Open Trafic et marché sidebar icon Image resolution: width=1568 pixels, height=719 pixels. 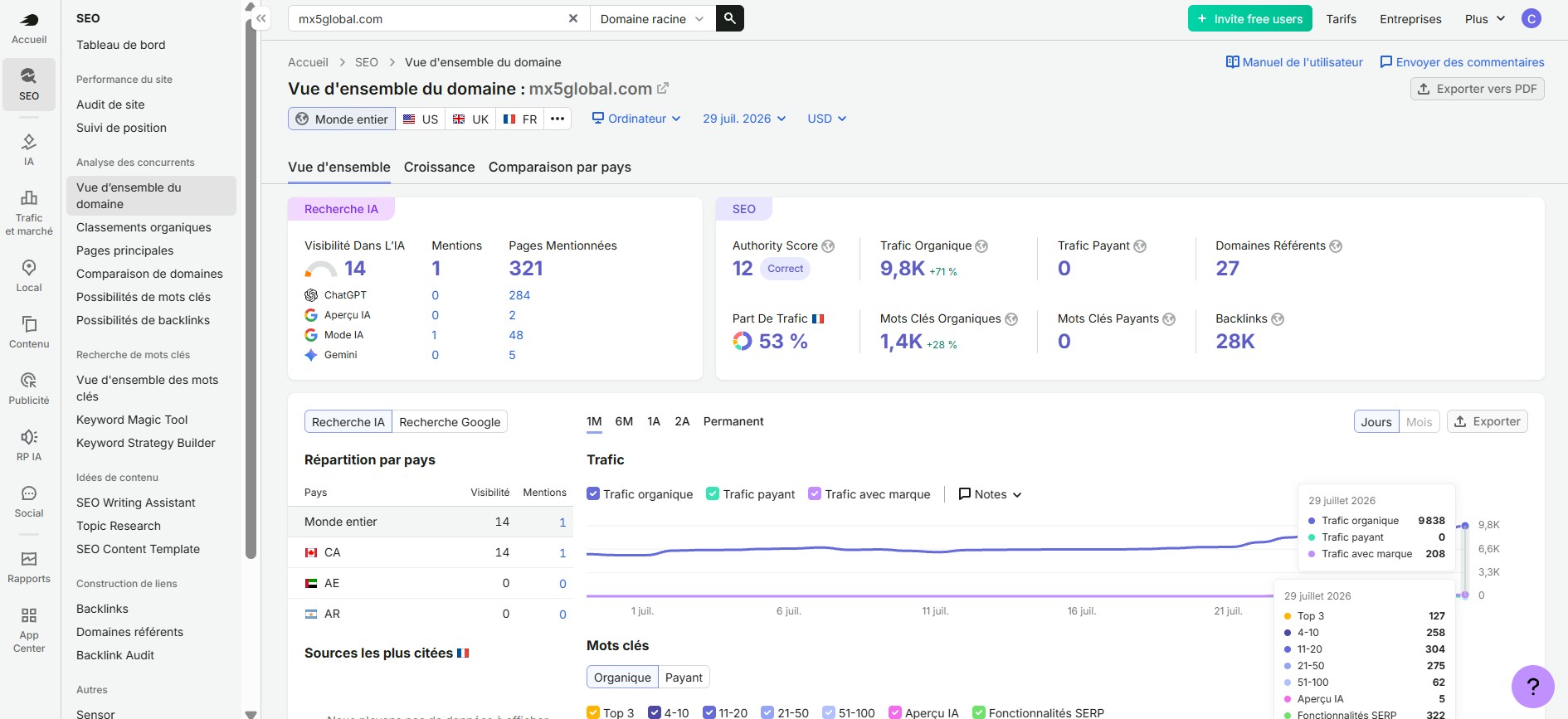(x=29, y=212)
